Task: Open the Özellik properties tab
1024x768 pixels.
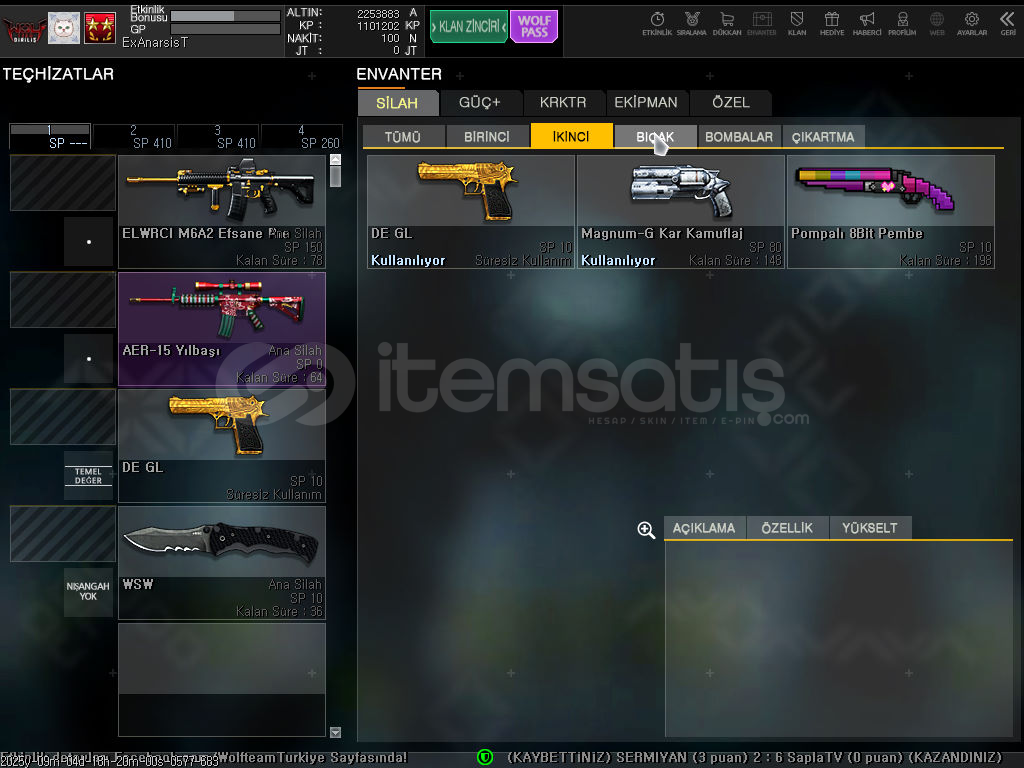Action: pos(787,528)
